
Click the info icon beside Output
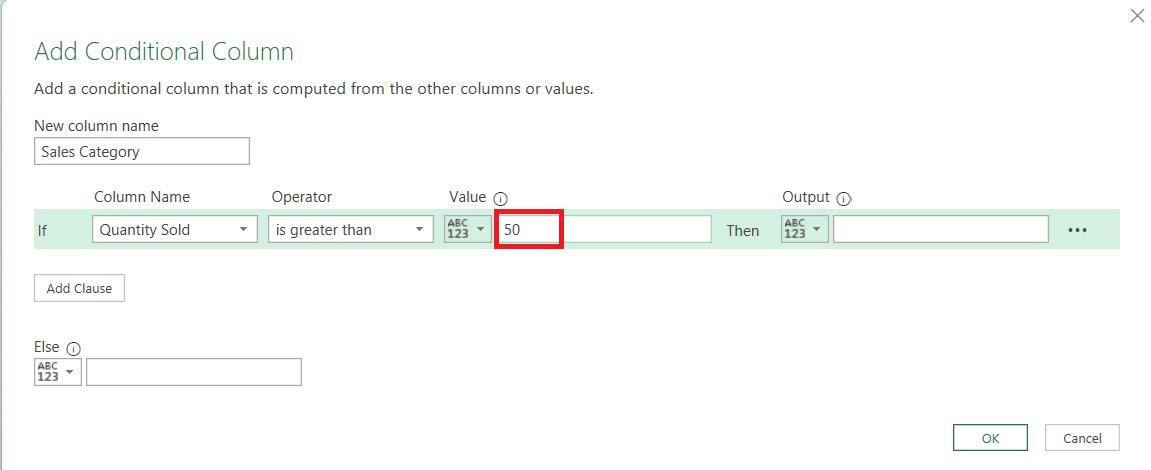[x=843, y=198]
